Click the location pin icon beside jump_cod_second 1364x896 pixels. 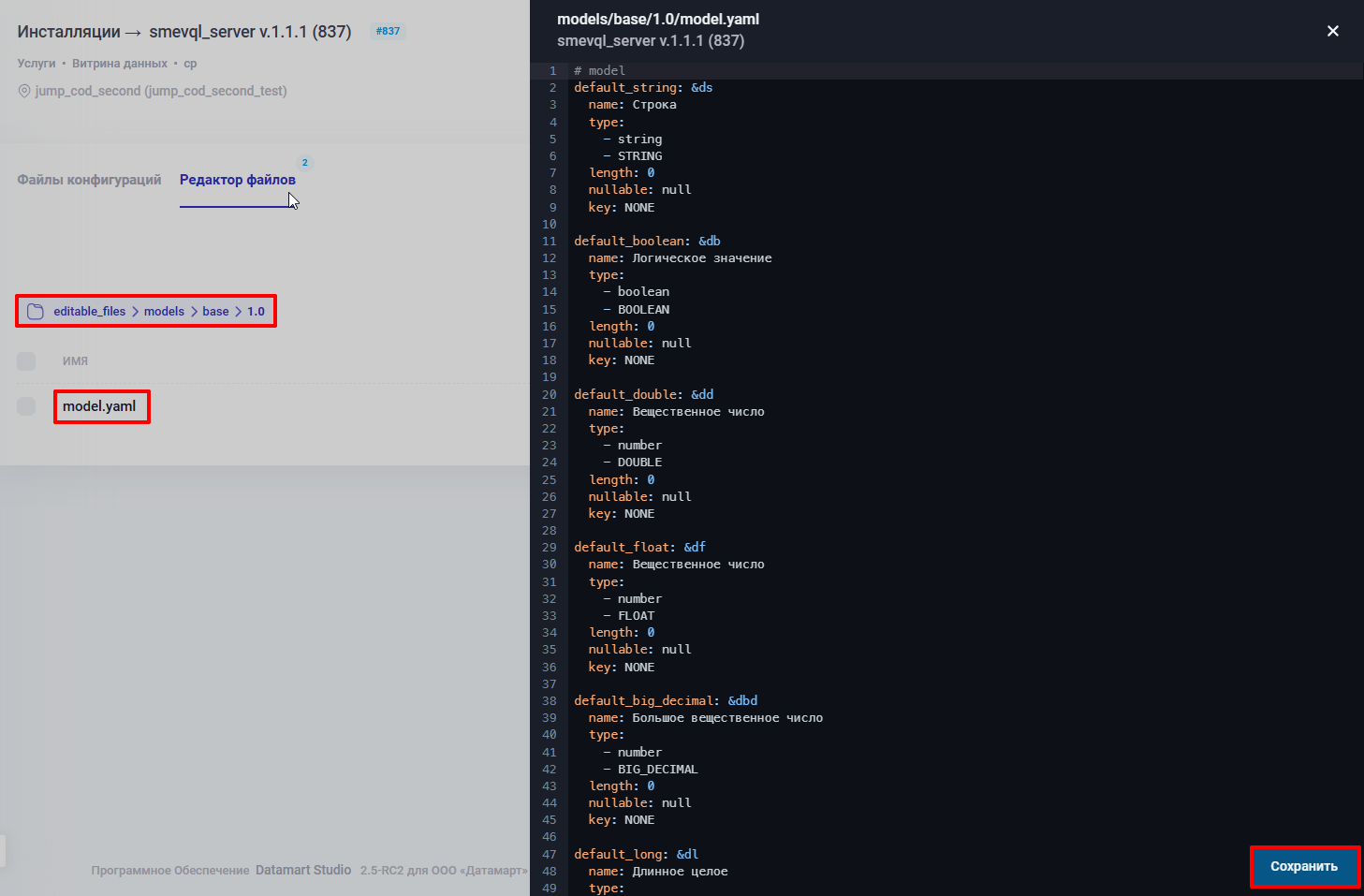[24, 91]
